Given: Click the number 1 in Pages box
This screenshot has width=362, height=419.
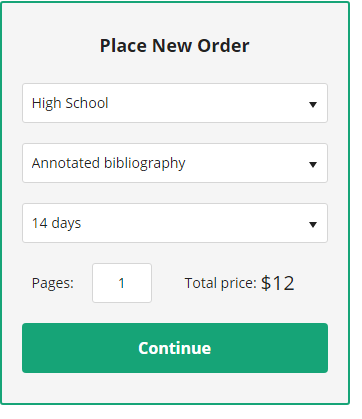Looking at the screenshot, I should pos(121,283).
